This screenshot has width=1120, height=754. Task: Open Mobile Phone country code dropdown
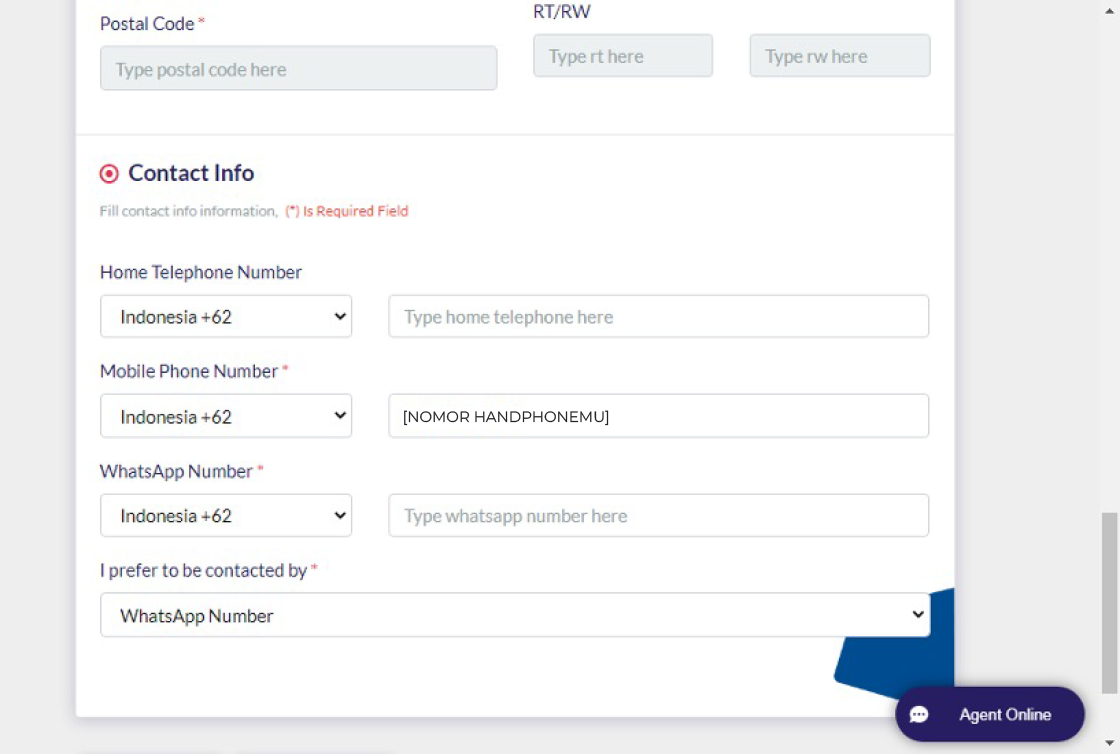(x=226, y=416)
